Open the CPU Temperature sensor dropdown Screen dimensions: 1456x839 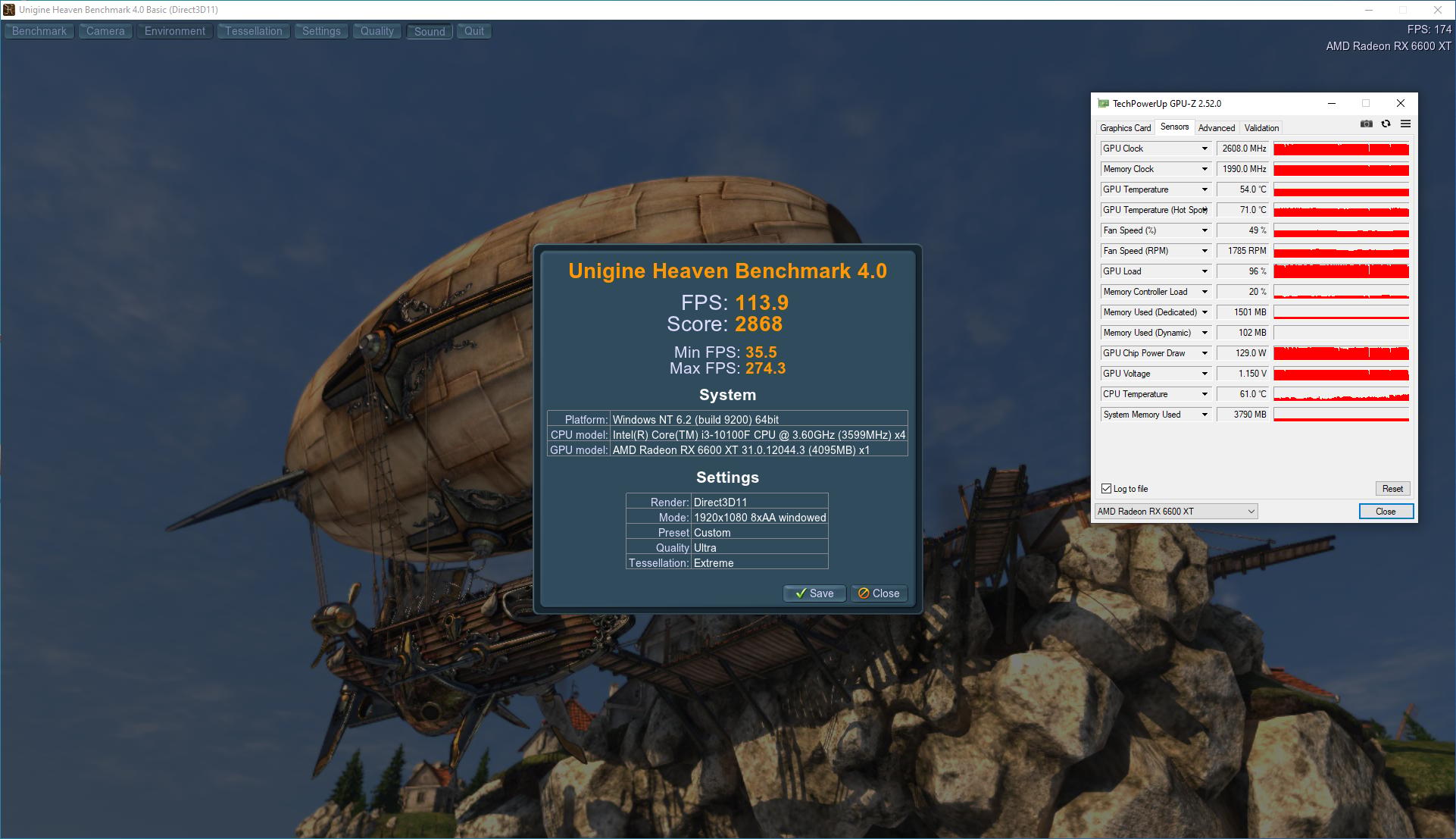click(x=1204, y=394)
